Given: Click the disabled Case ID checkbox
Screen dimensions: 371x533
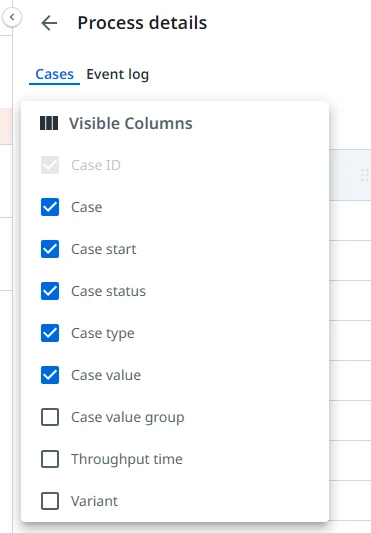Looking at the screenshot, I should coord(50,165).
